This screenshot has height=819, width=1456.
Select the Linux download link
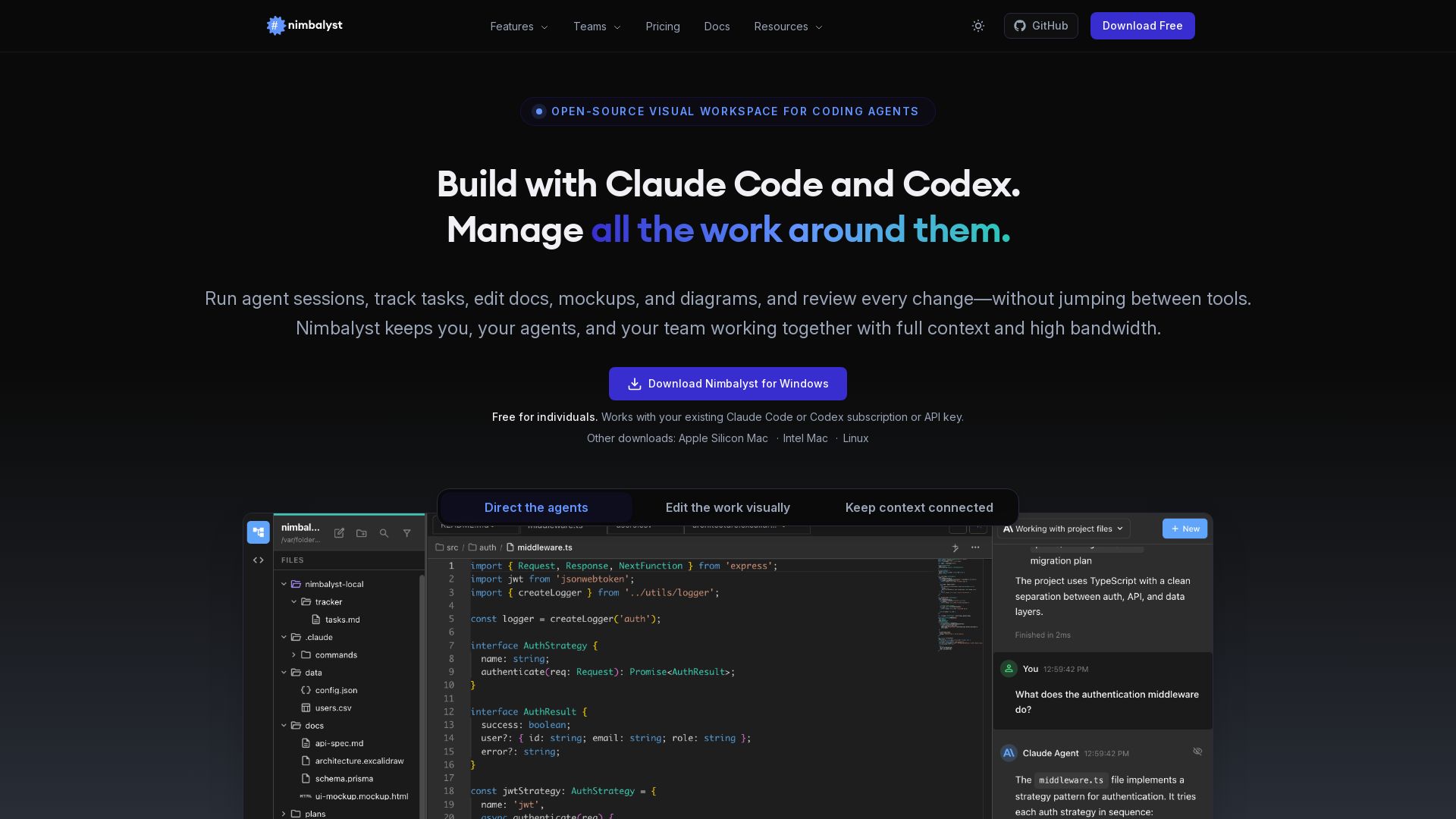point(855,438)
